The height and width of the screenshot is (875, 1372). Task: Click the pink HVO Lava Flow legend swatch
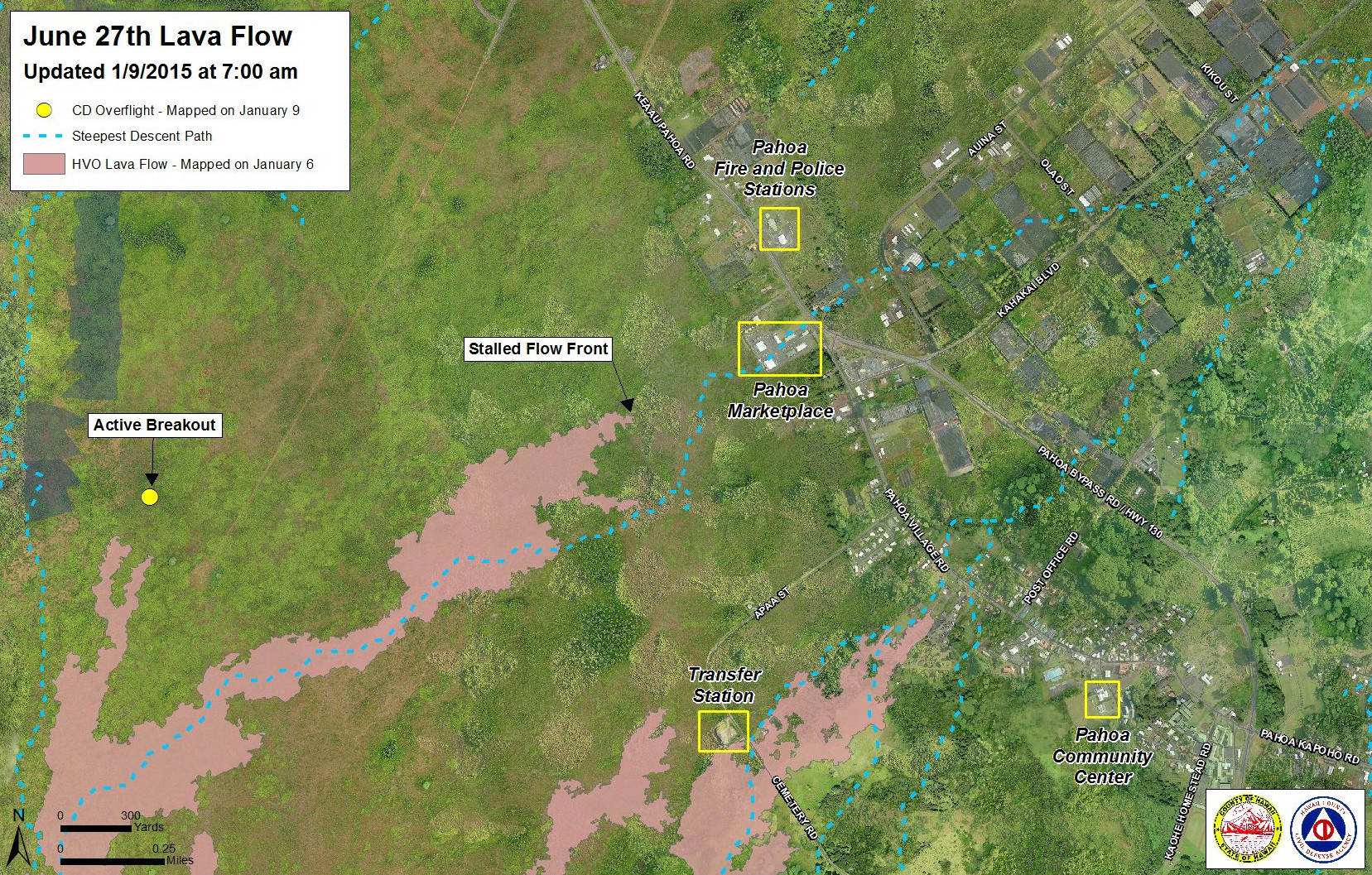pos(45,163)
